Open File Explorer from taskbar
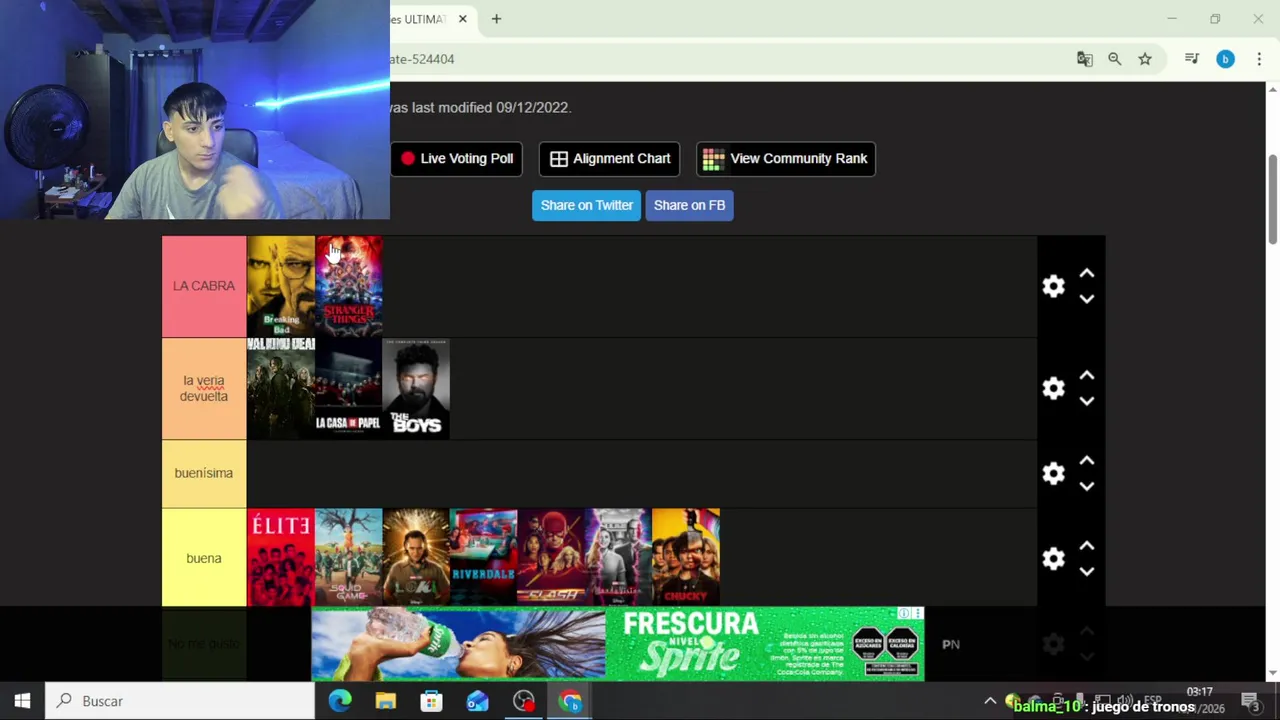Image resolution: width=1280 pixels, height=720 pixels. point(385,701)
